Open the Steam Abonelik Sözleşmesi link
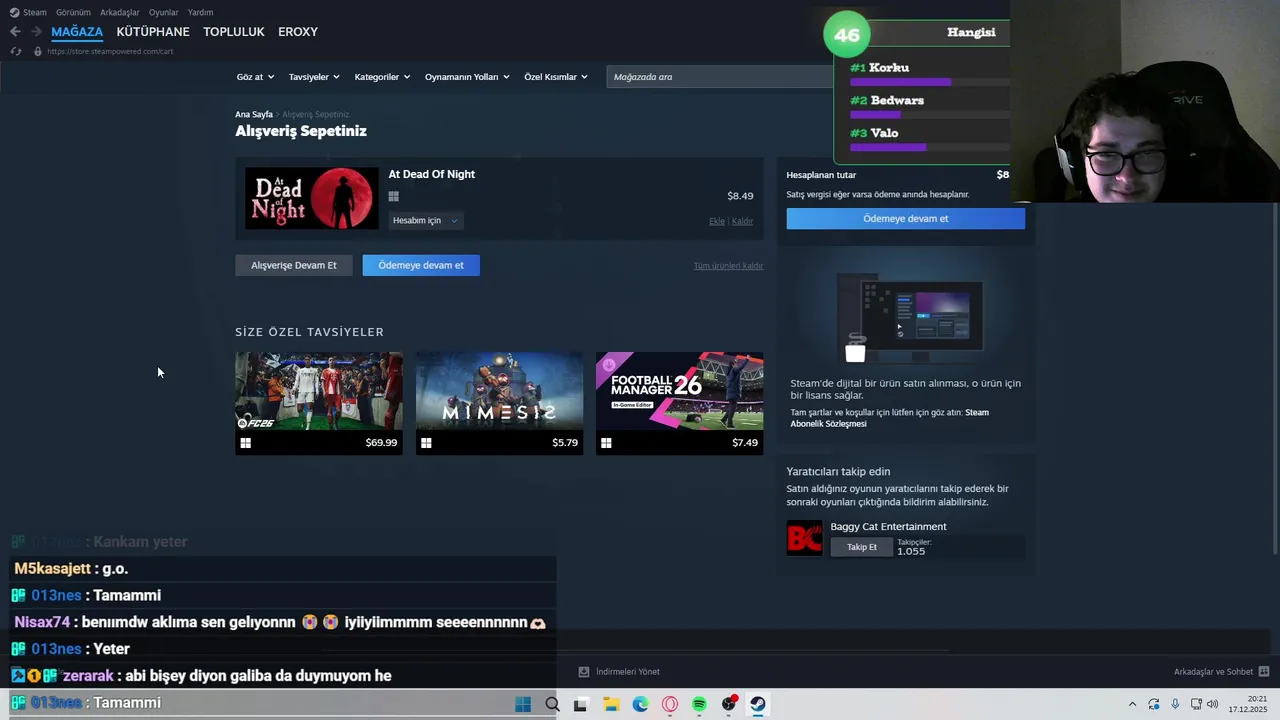This screenshot has width=1280, height=720. click(x=889, y=418)
